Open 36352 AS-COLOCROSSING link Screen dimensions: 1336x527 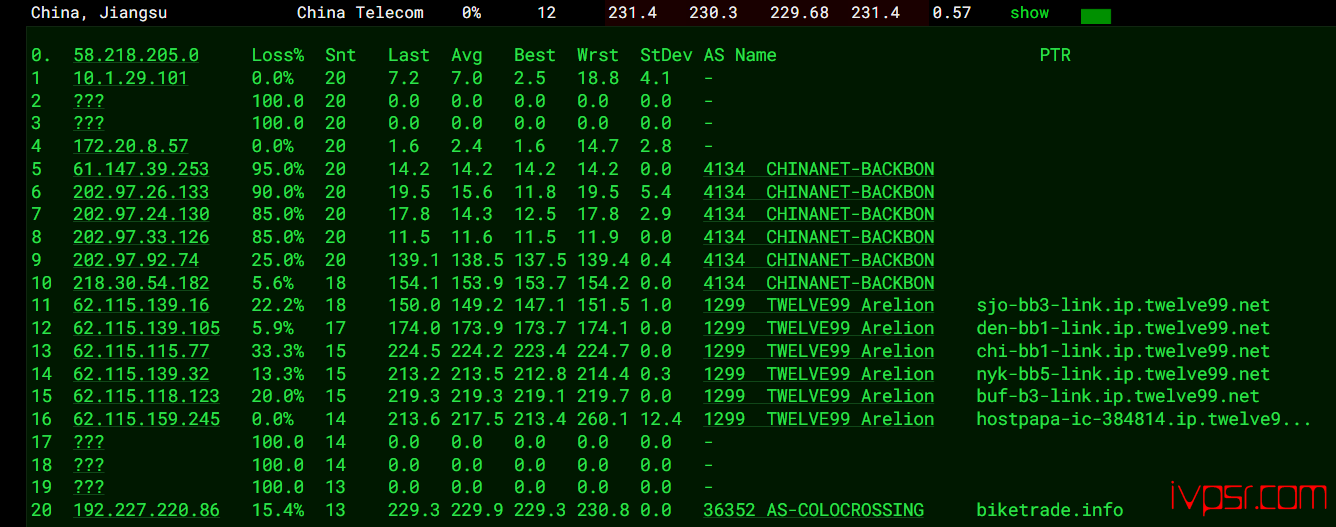[x=814, y=510]
